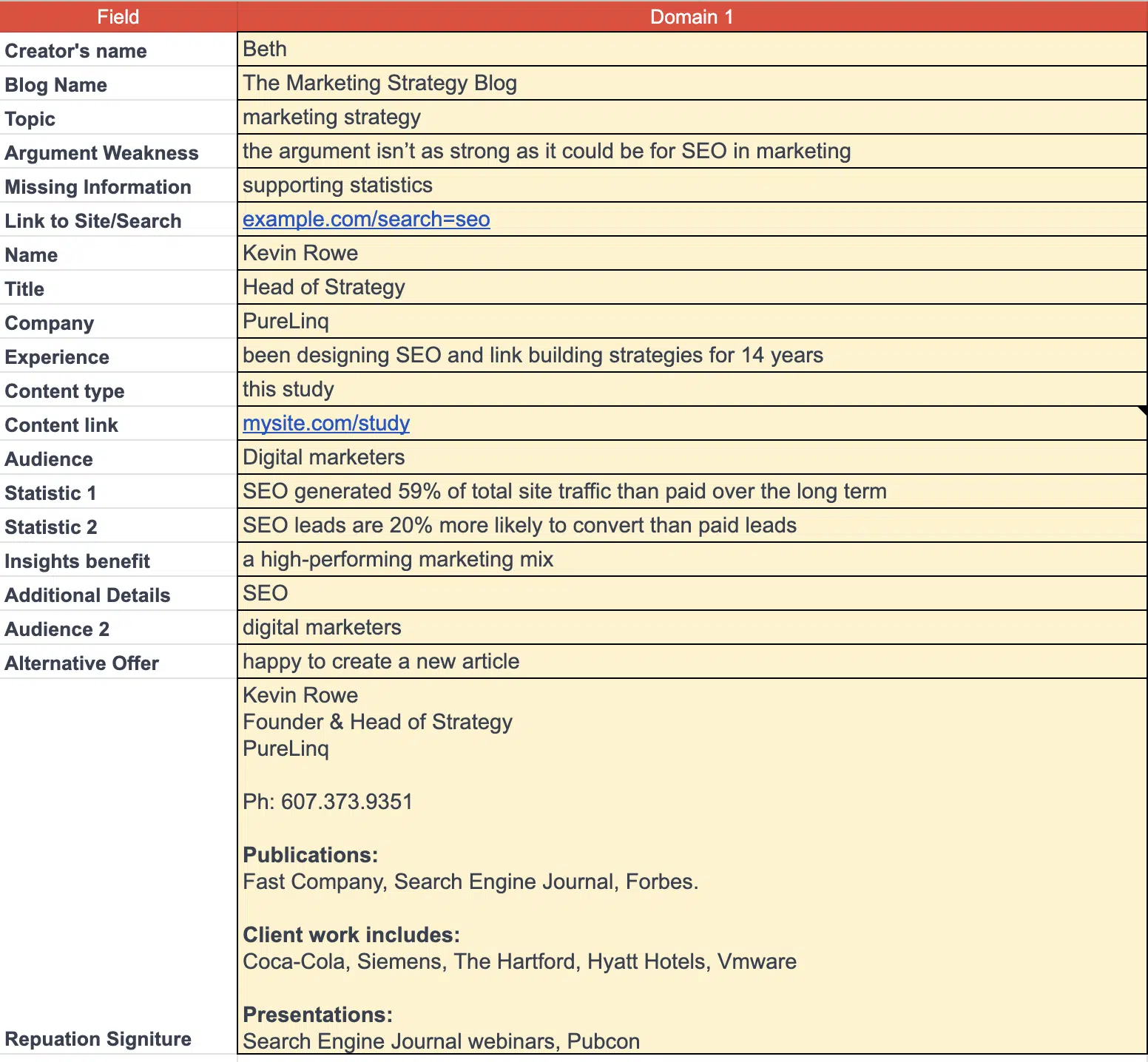This screenshot has width=1148, height=1062.
Task: Select the Domain 1 header cell
Action: pyautogui.click(x=692, y=17)
